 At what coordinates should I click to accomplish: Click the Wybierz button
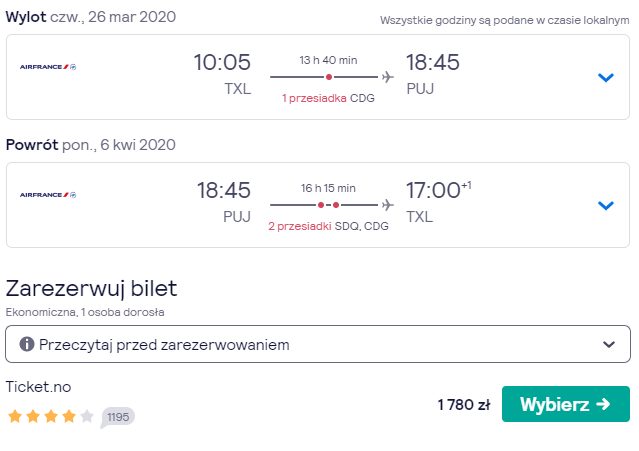click(566, 404)
